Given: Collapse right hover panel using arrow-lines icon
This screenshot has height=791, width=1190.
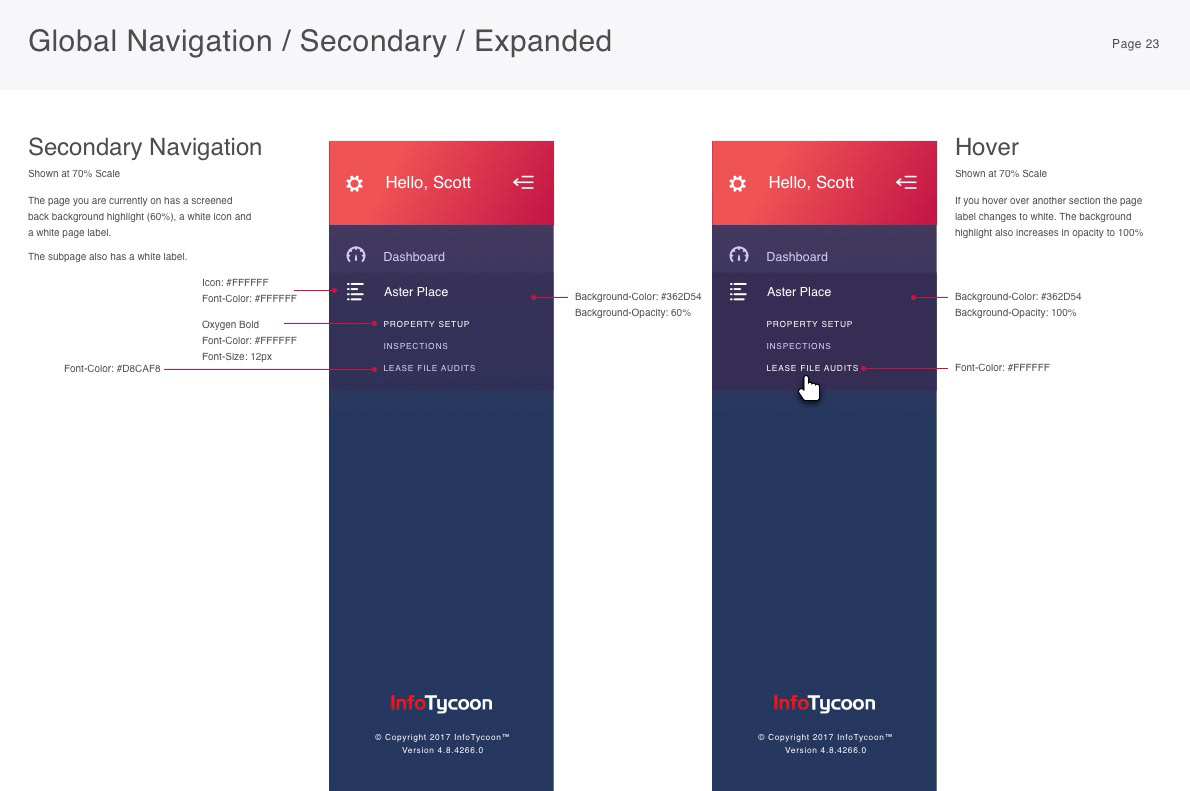Looking at the screenshot, I should pos(906,182).
